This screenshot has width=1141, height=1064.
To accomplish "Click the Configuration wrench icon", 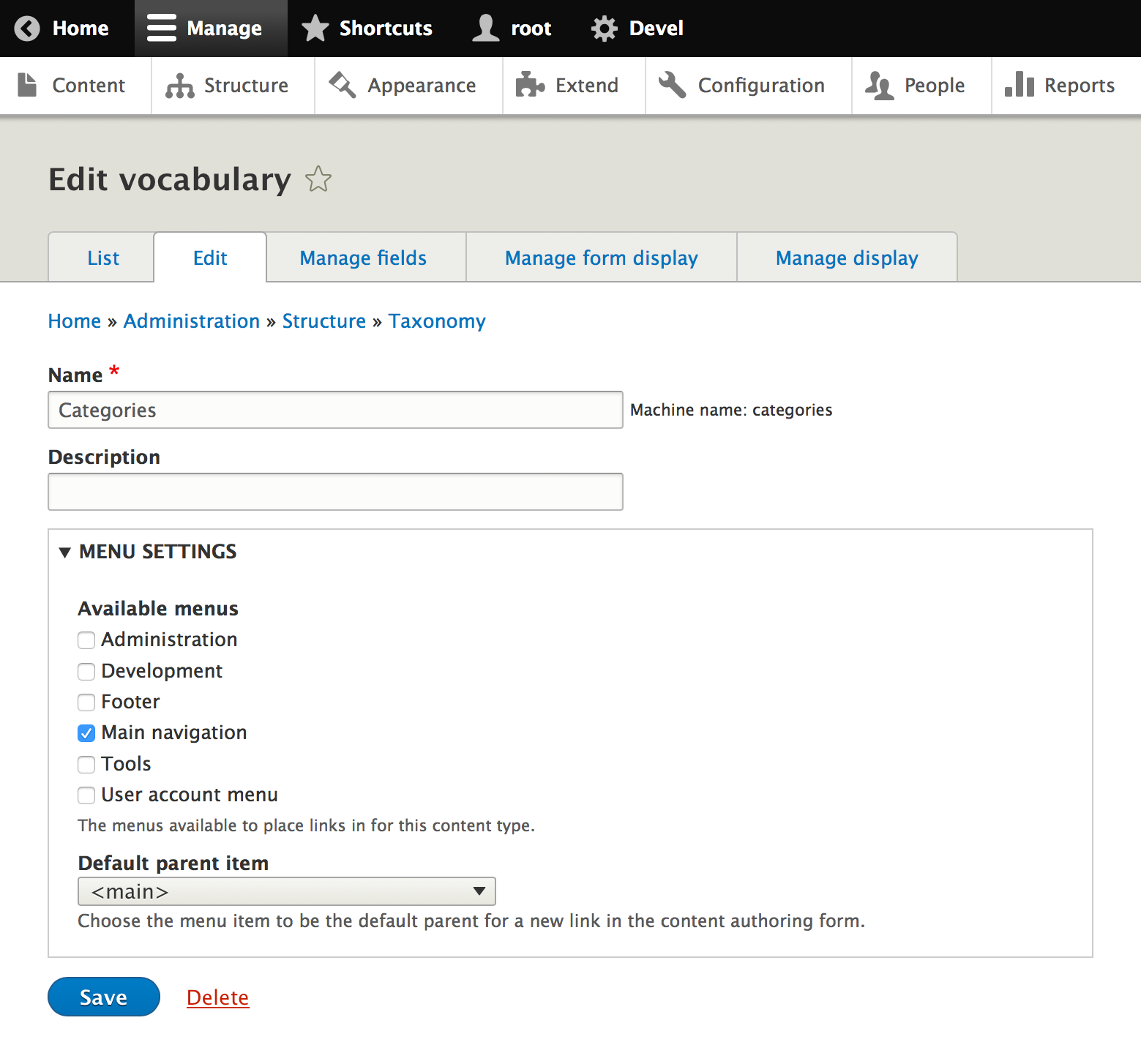I will 672,86.
